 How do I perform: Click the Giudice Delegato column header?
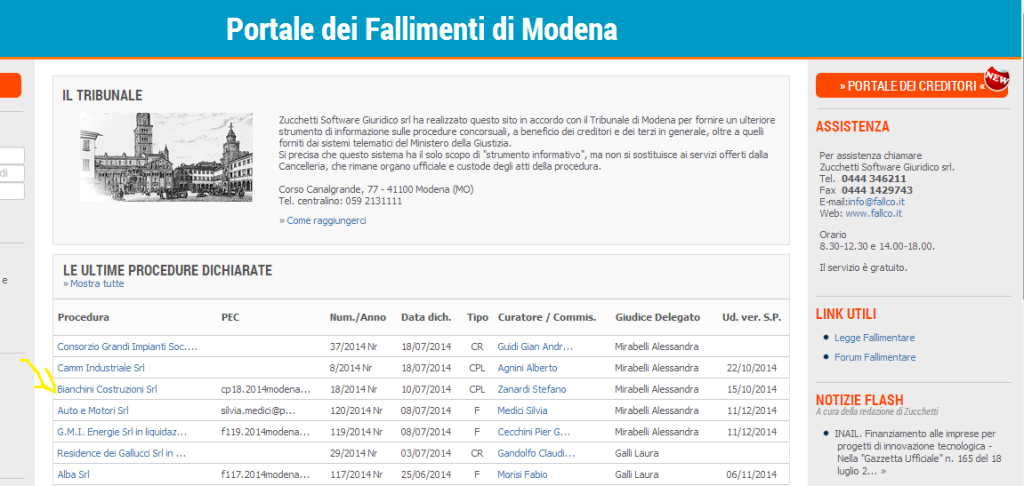pyautogui.click(x=658, y=317)
